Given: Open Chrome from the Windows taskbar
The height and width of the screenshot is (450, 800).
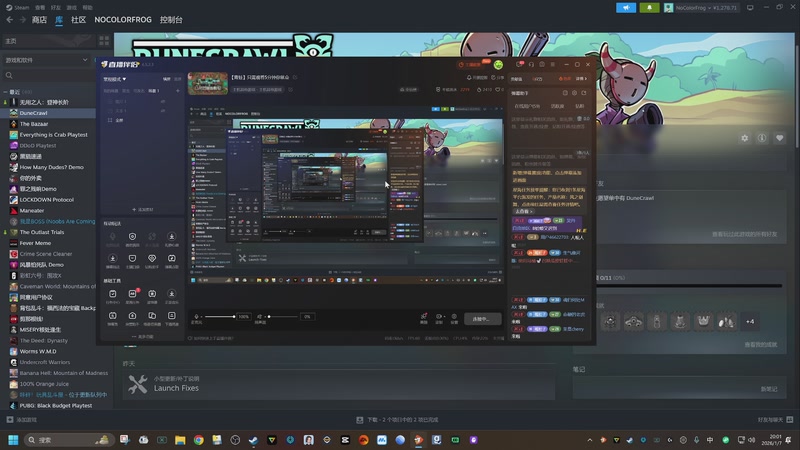Looking at the screenshot, I should pos(198,440).
